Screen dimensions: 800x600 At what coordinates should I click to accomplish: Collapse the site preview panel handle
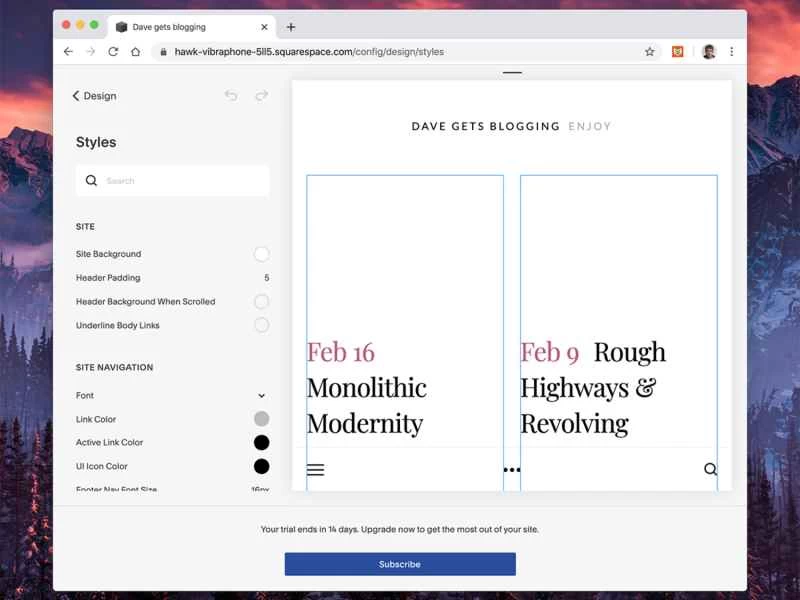point(511,72)
